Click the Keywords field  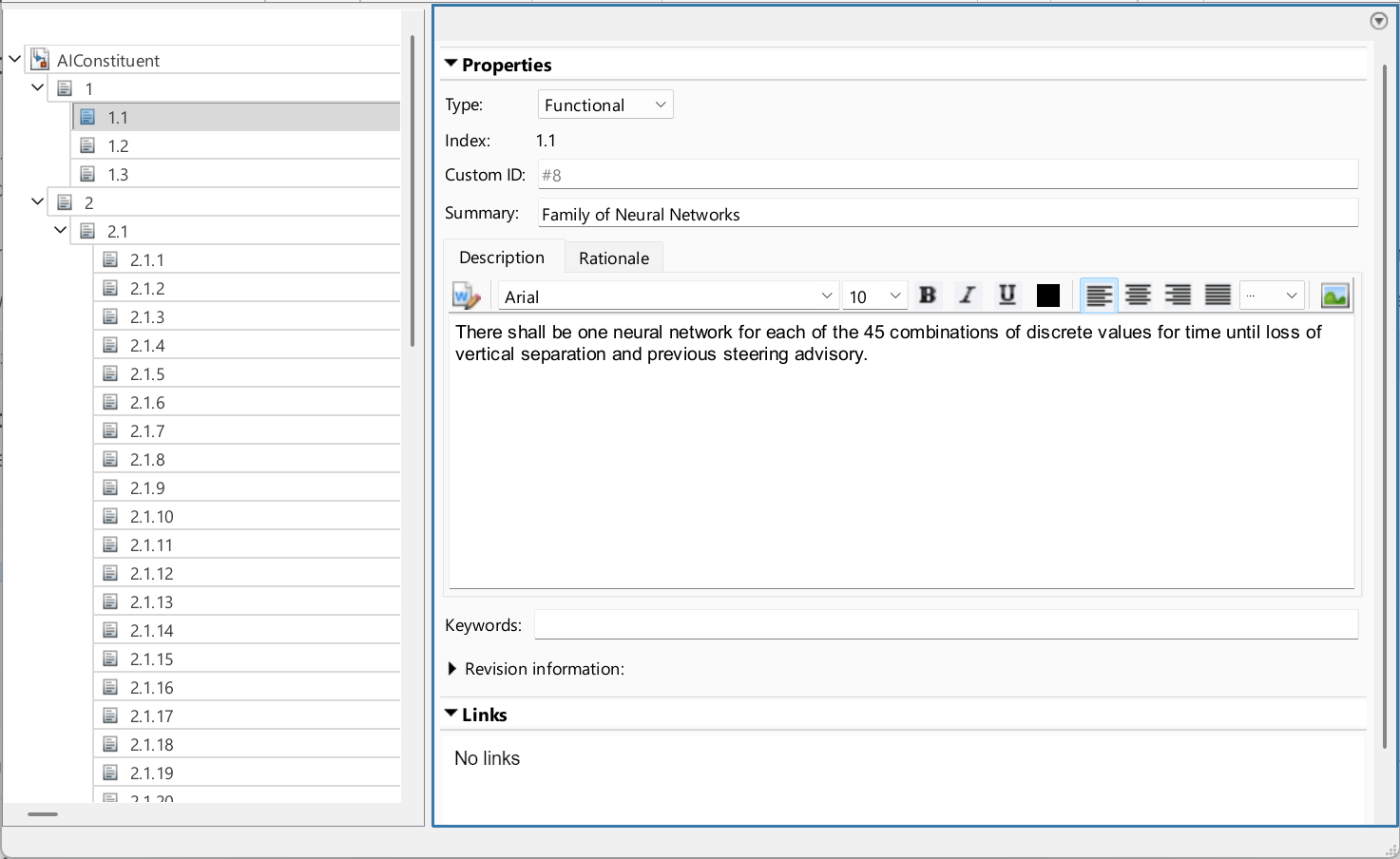(x=946, y=624)
